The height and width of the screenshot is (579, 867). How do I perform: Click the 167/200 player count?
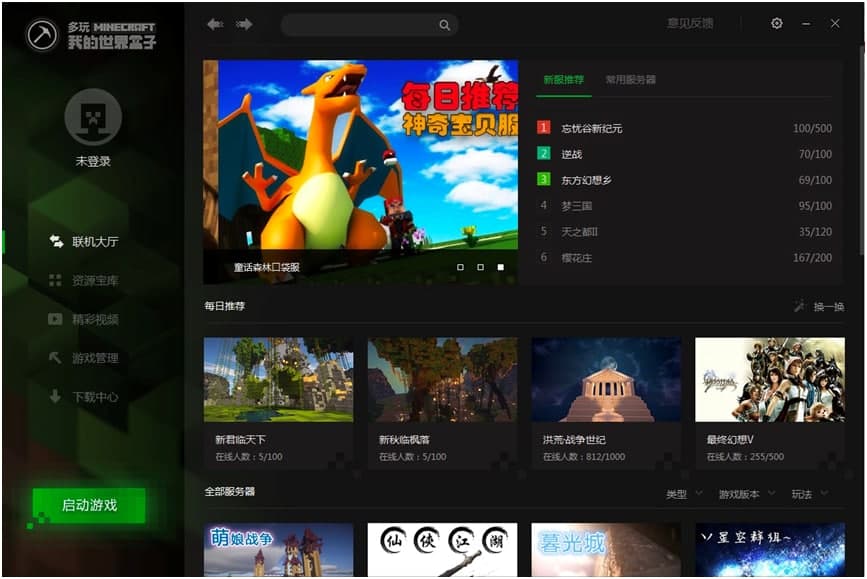click(812, 257)
